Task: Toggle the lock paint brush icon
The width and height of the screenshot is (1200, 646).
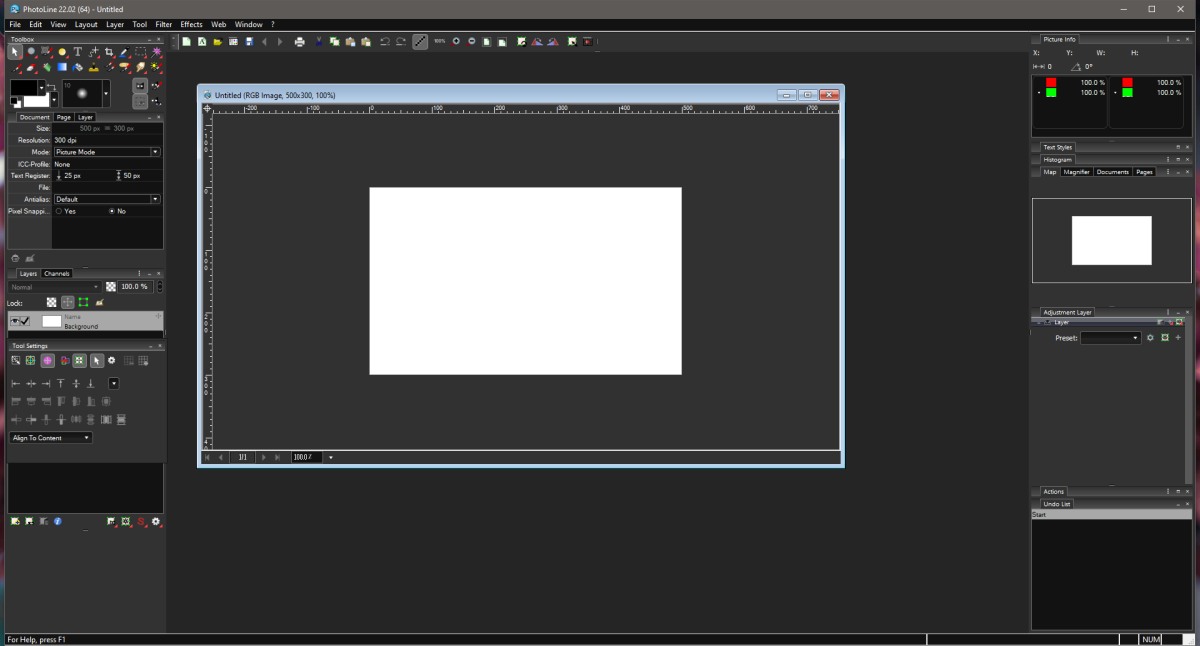Action: coord(99,302)
